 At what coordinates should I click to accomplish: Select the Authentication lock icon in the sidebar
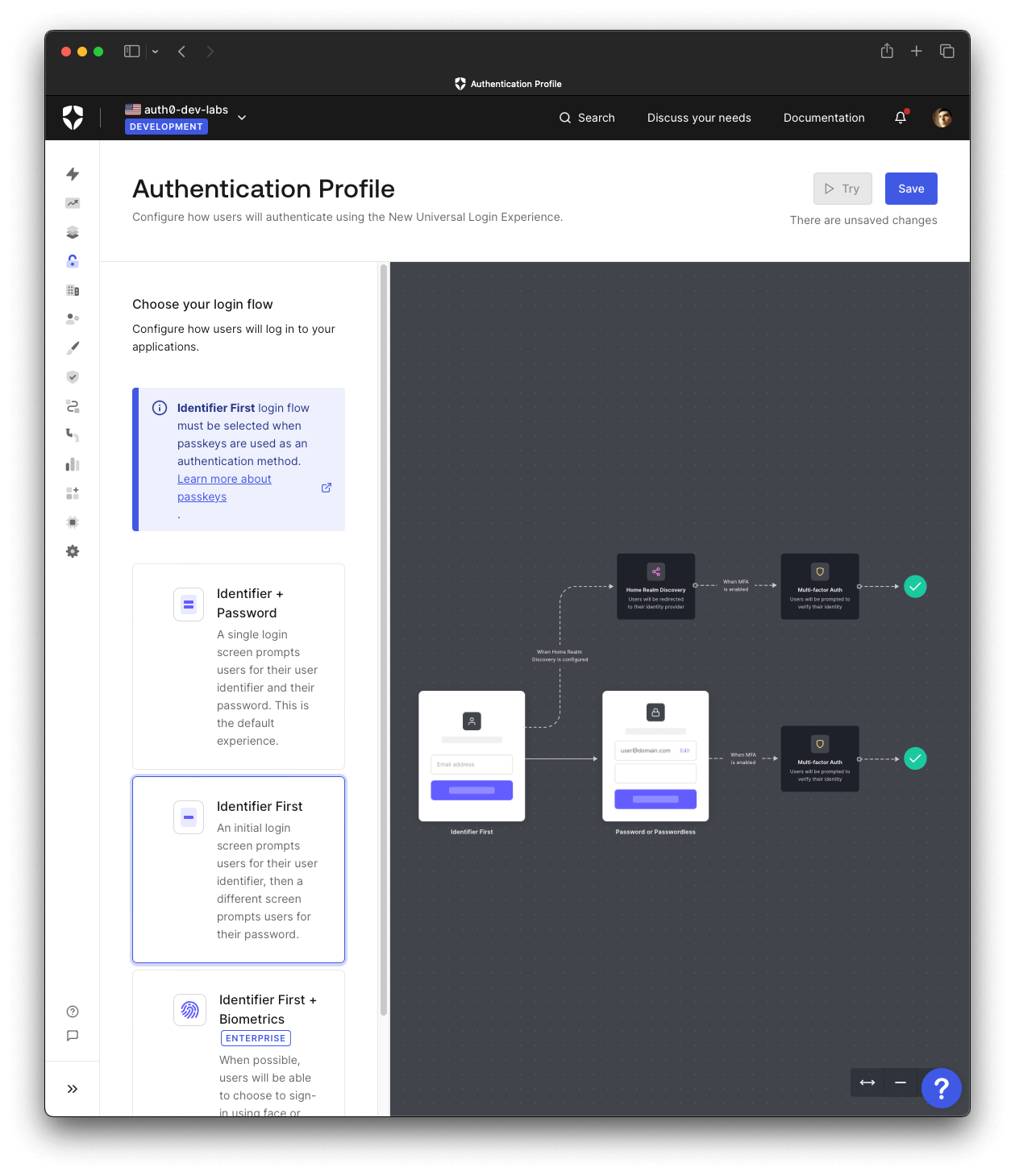tap(73, 260)
